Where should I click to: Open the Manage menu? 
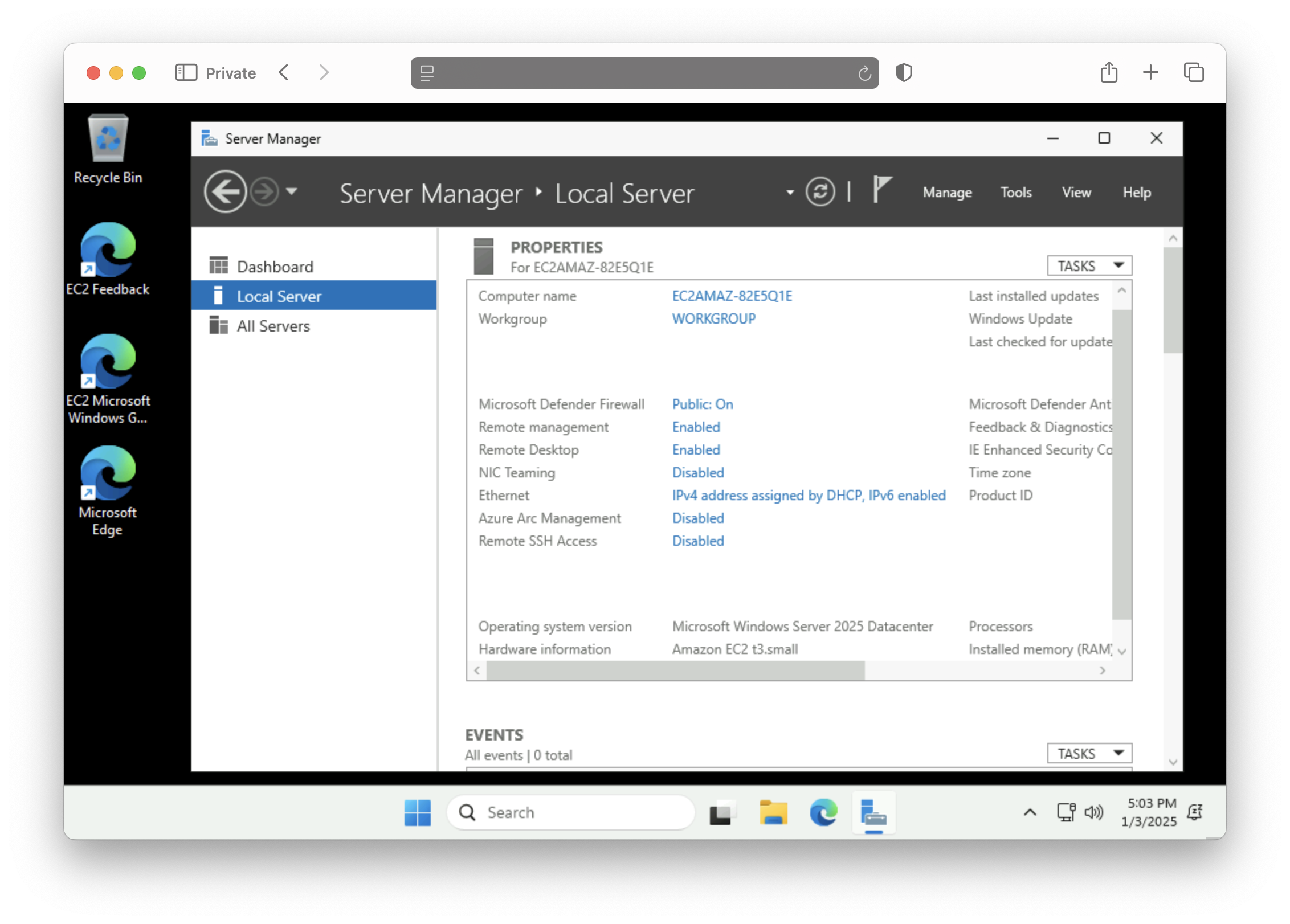point(944,192)
